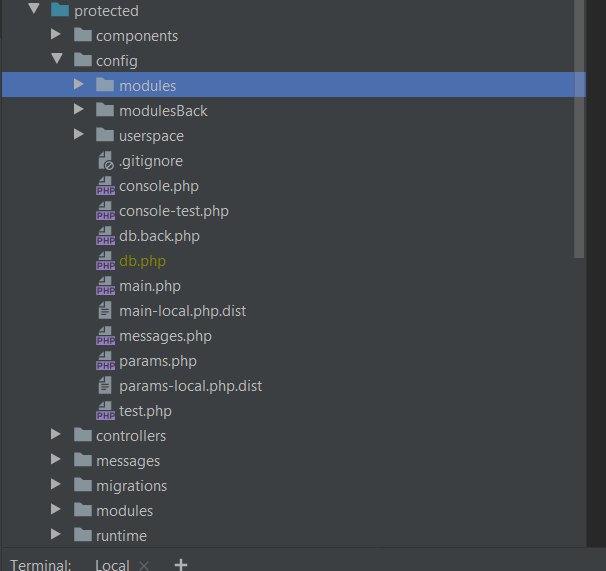This screenshot has width=606, height=571.
Task: Click the PHP icon of console.php
Action: coord(106,186)
